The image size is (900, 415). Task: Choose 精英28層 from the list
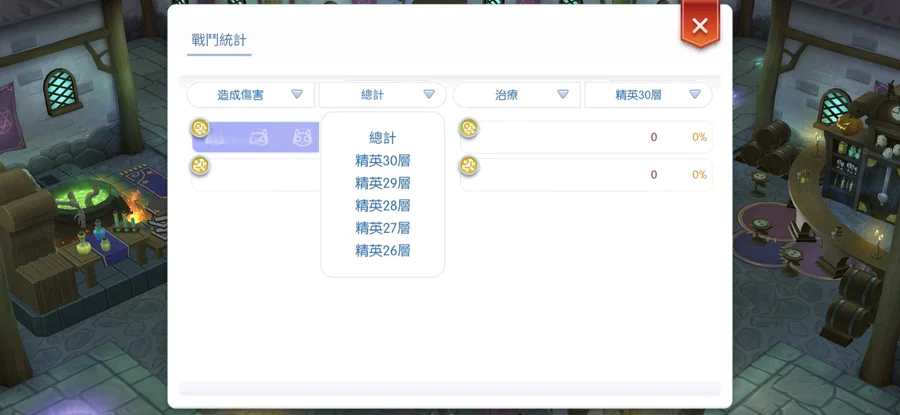click(x=382, y=205)
